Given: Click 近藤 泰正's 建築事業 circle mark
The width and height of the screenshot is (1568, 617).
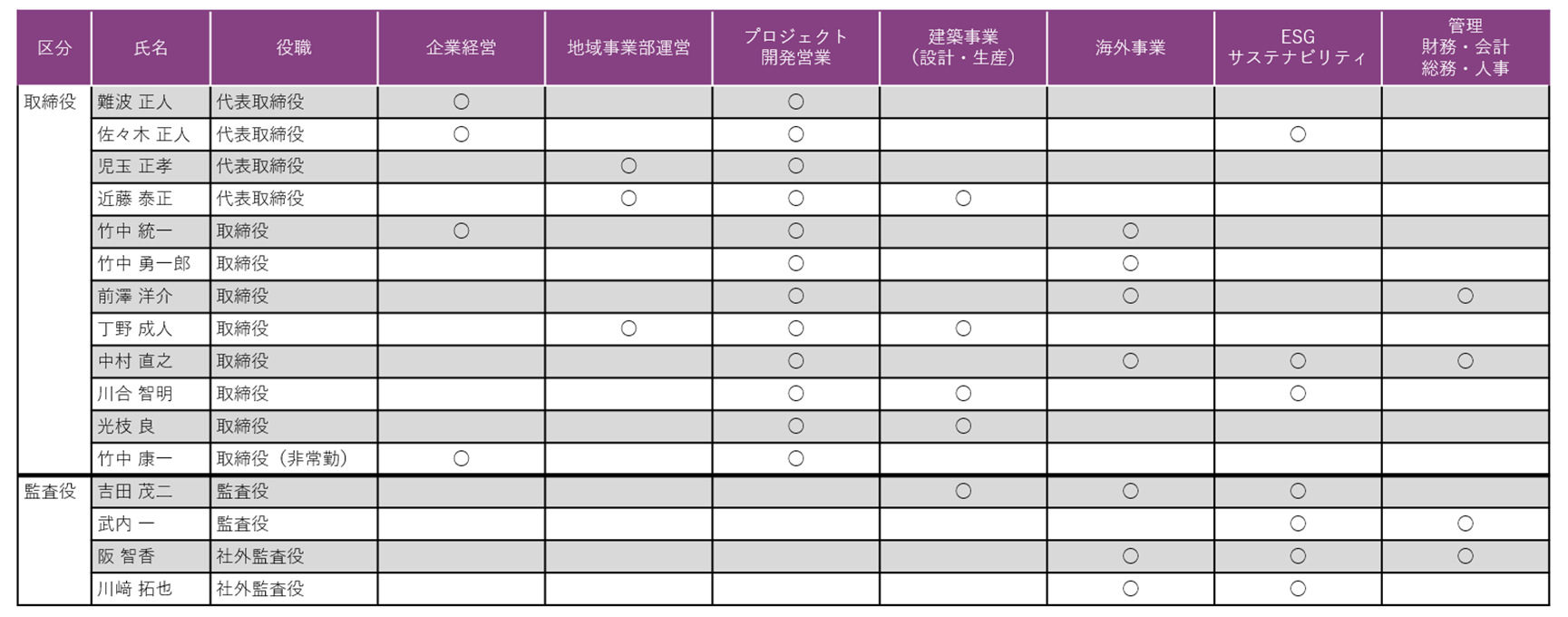Looking at the screenshot, I should (x=963, y=199).
